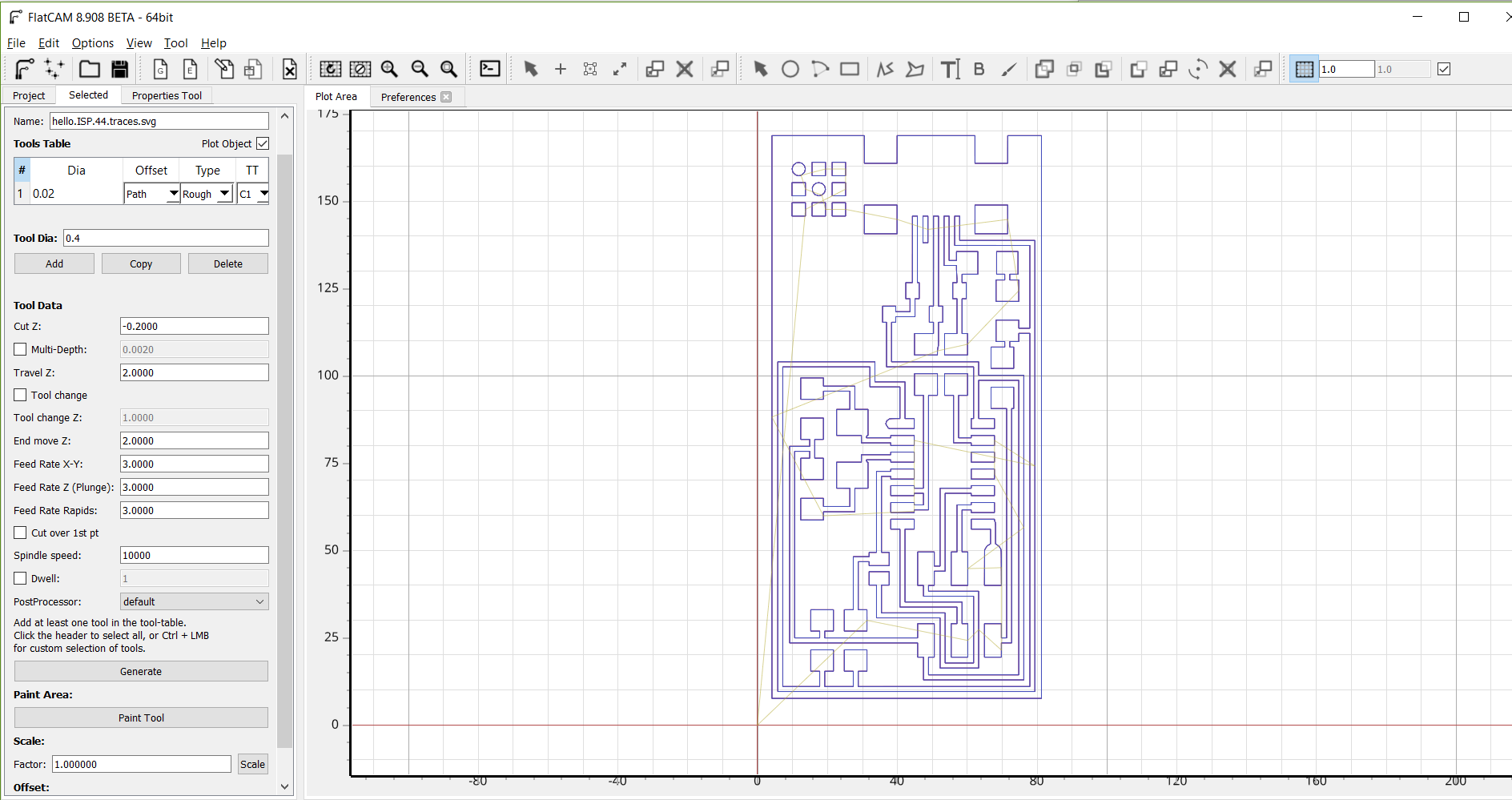Uncheck the Plot Object checkbox
The width and height of the screenshot is (1512, 800).
click(x=263, y=143)
